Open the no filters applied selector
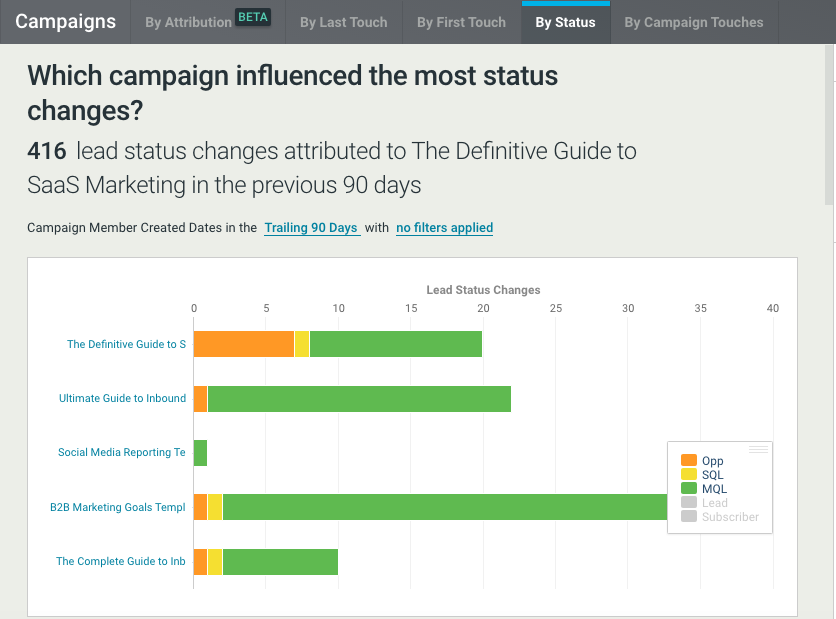 pos(444,228)
